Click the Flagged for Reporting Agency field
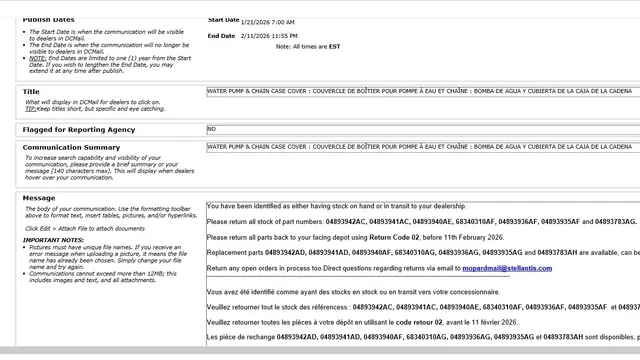 click(423, 129)
